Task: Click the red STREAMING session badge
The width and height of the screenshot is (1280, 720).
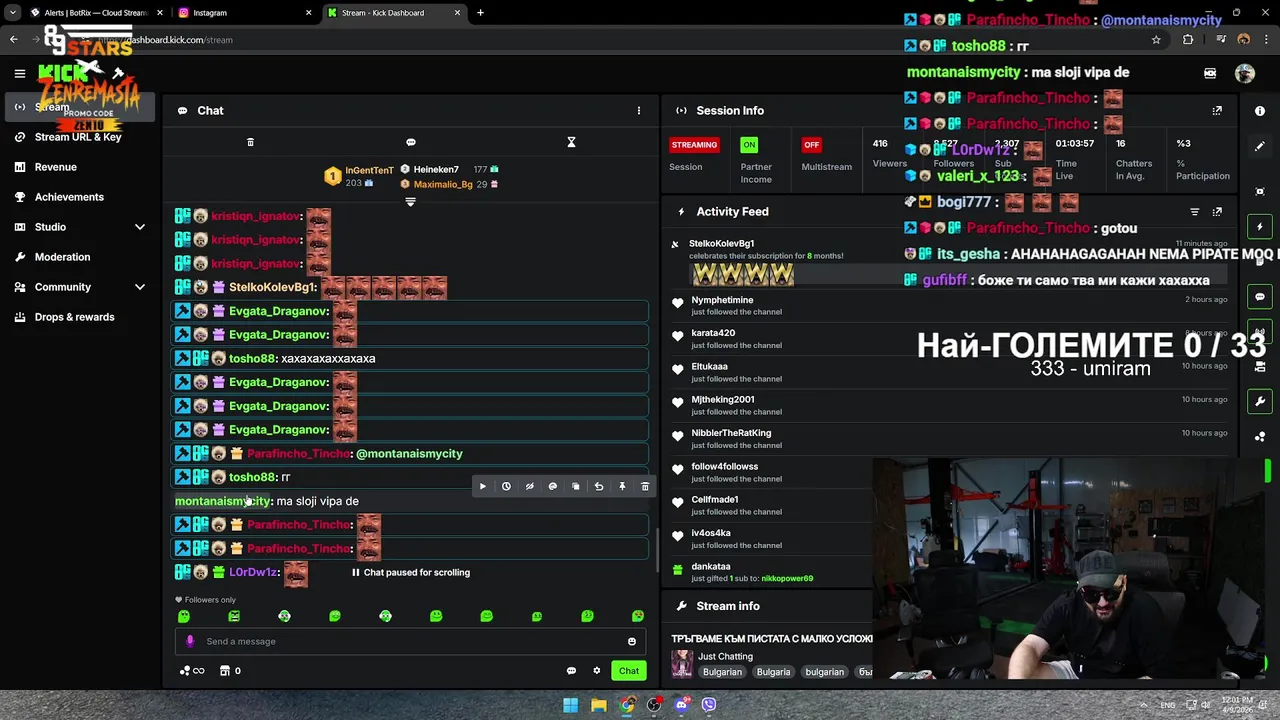Action: click(x=694, y=144)
